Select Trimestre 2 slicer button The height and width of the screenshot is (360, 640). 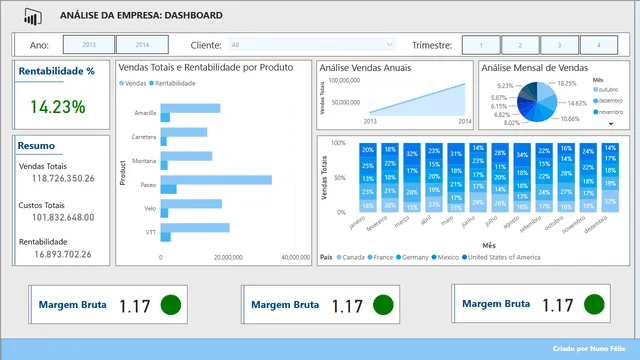coord(520,45)
